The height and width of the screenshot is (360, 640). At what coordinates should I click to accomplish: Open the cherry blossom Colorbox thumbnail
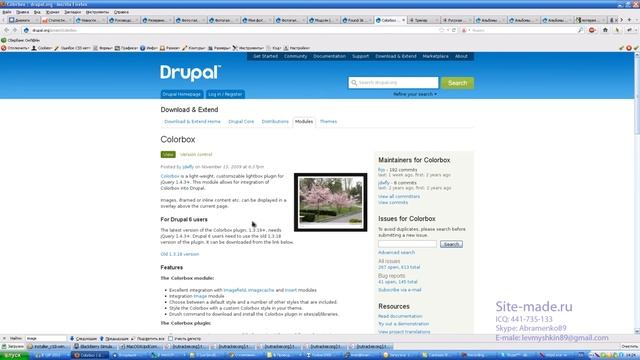pos(331,202)
